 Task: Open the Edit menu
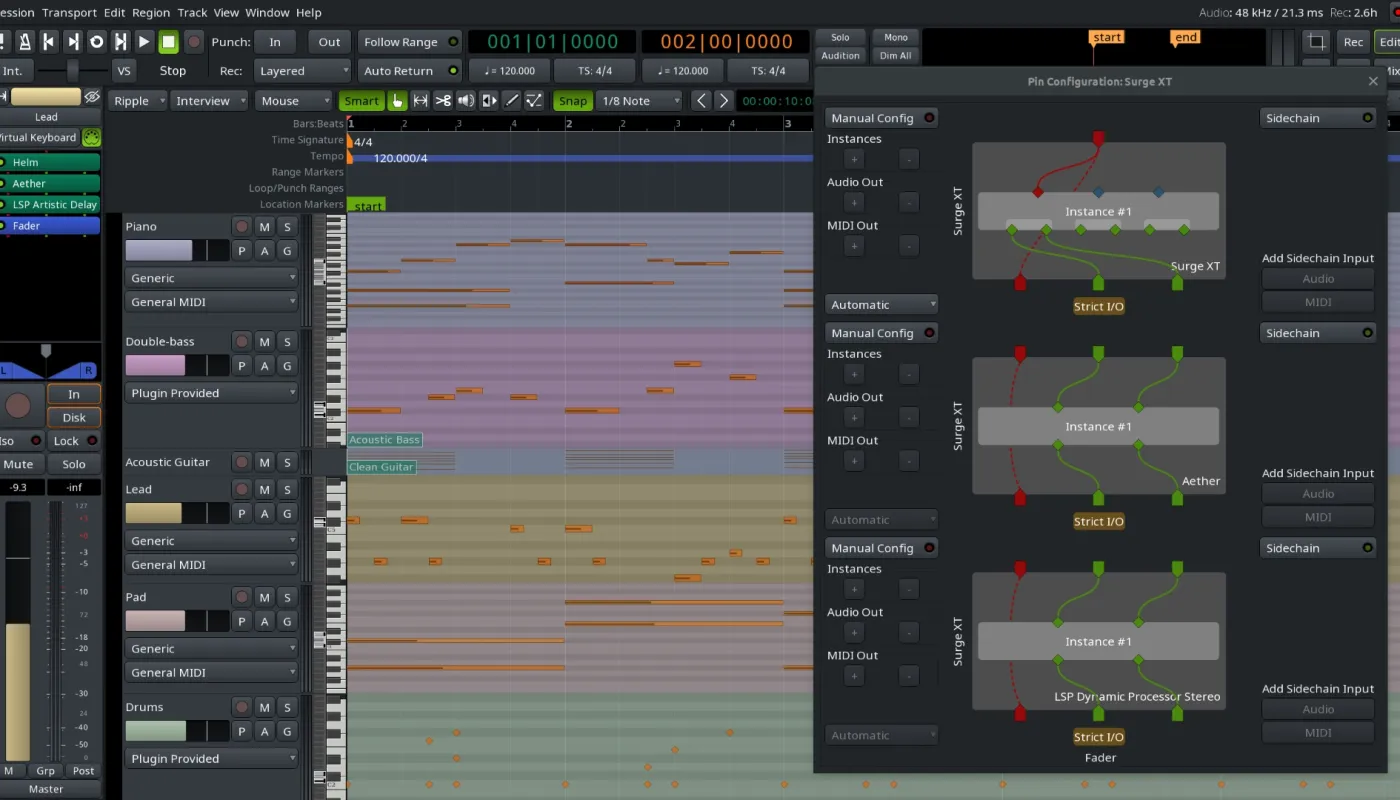(114, 13)
